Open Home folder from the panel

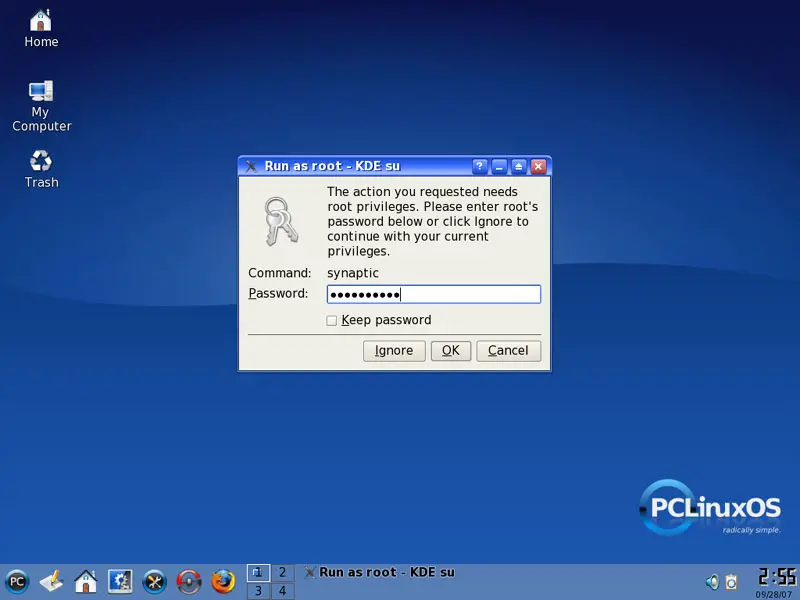86,582
